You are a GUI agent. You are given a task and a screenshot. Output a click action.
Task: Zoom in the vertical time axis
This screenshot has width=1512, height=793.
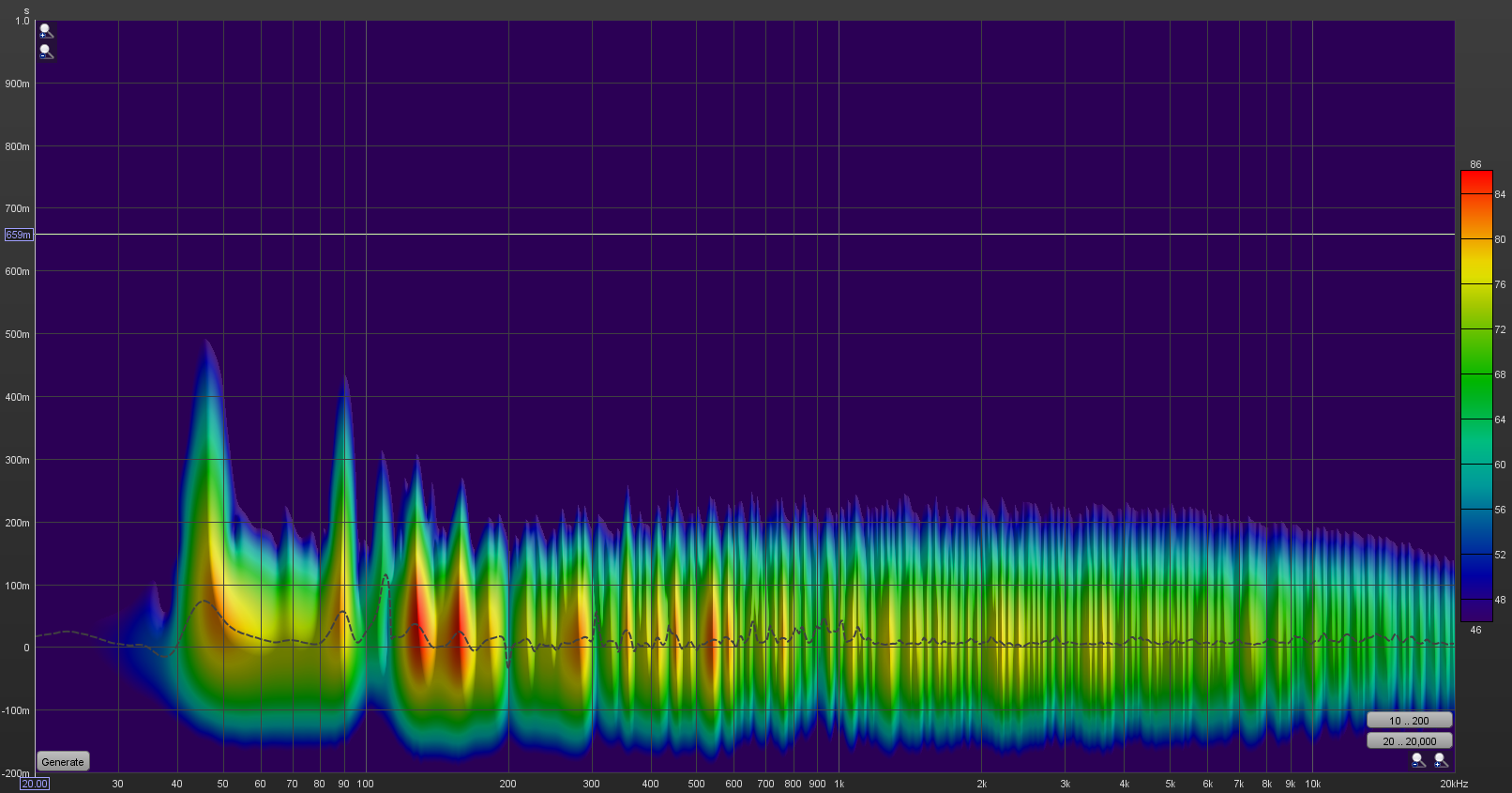[x=45, y=31]
